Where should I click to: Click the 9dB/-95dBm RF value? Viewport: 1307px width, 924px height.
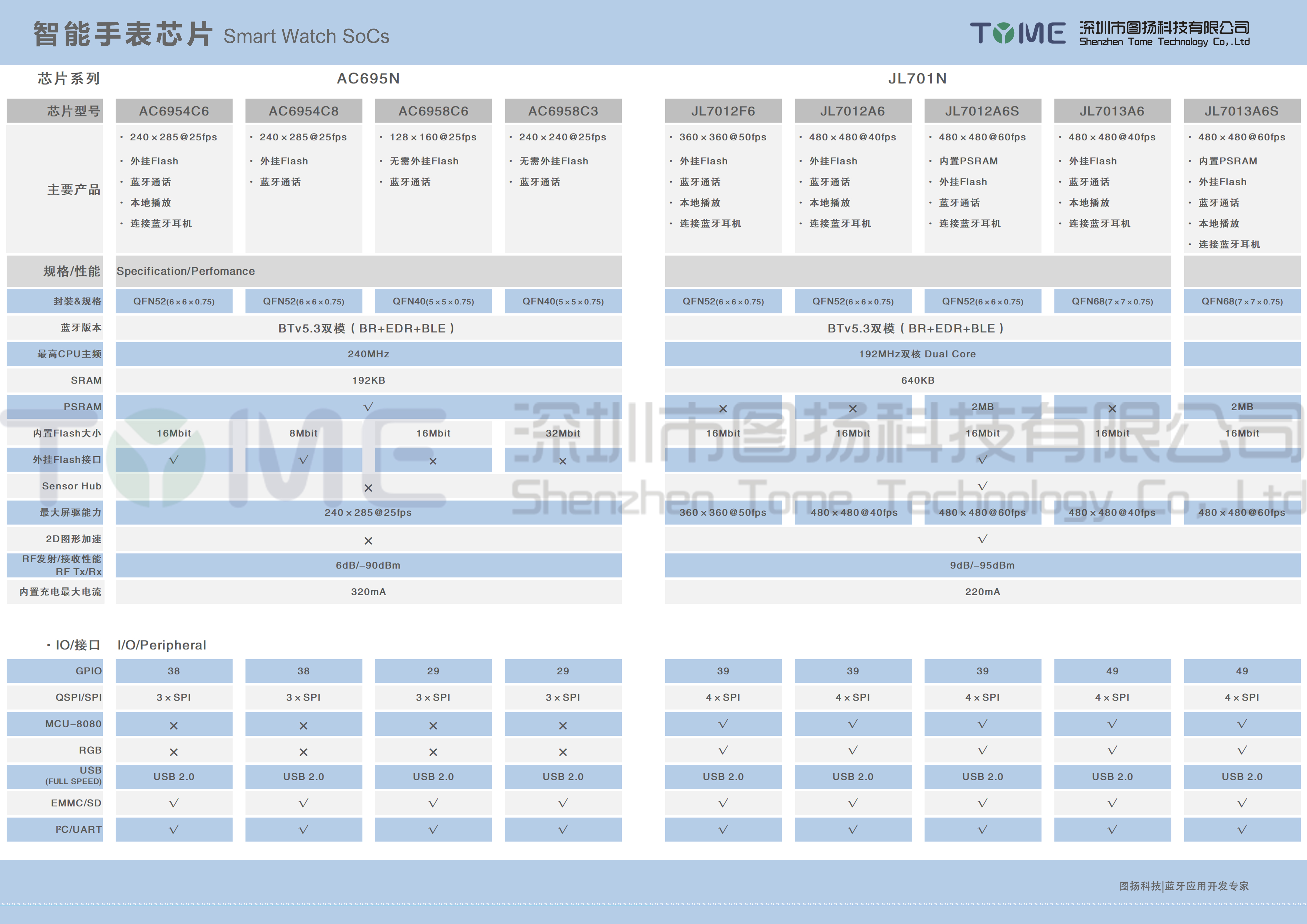point(983,566)
